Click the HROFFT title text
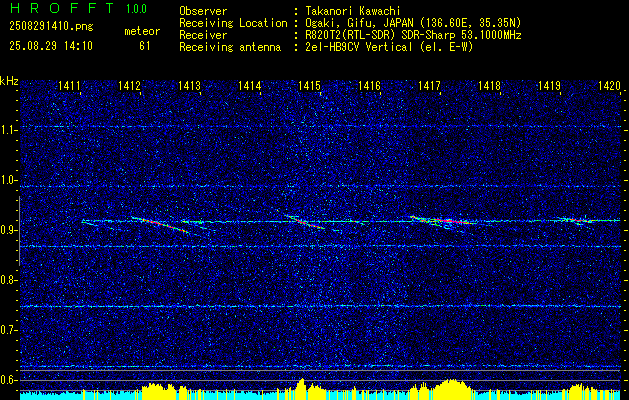The width and height of the screenshot is (629, 400). (62, 8)
